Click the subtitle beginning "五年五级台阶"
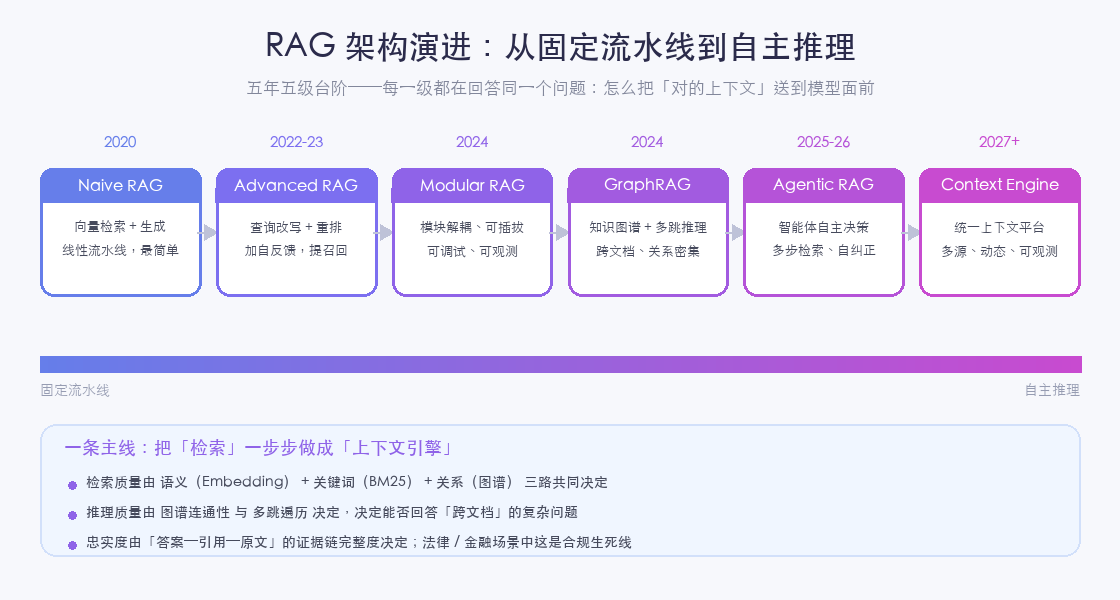 (560, 88)
